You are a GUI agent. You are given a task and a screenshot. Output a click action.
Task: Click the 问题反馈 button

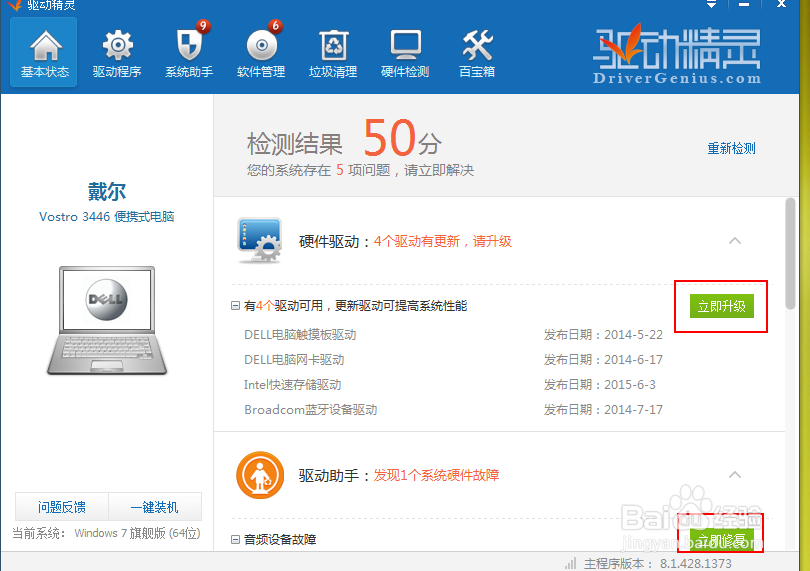62,507
